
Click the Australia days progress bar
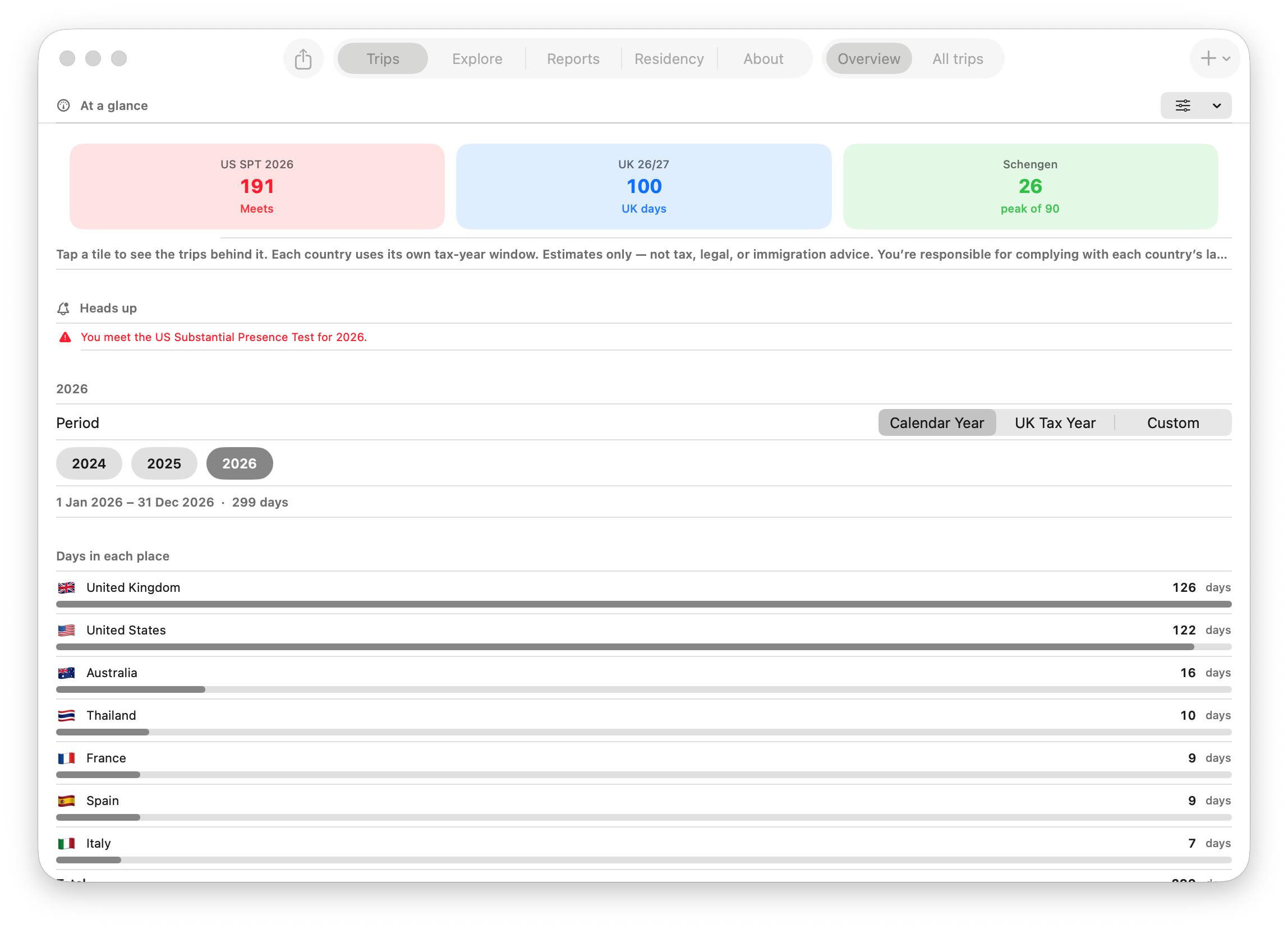[643, 689]
